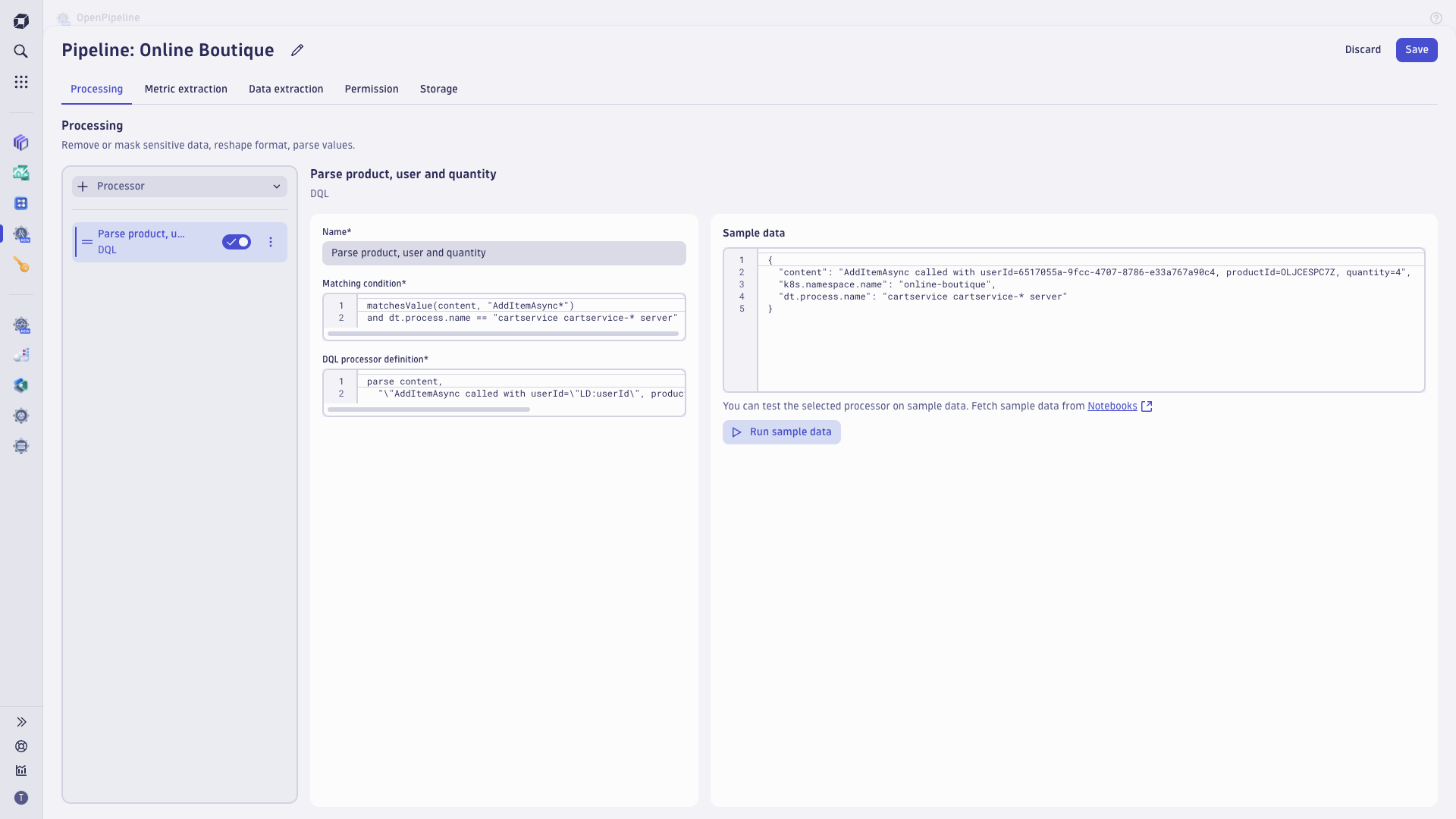The height and width of the screenshot is (819, 1456).
Task: Enable or disable the blue processor toggle
Action: coord(236,241)
